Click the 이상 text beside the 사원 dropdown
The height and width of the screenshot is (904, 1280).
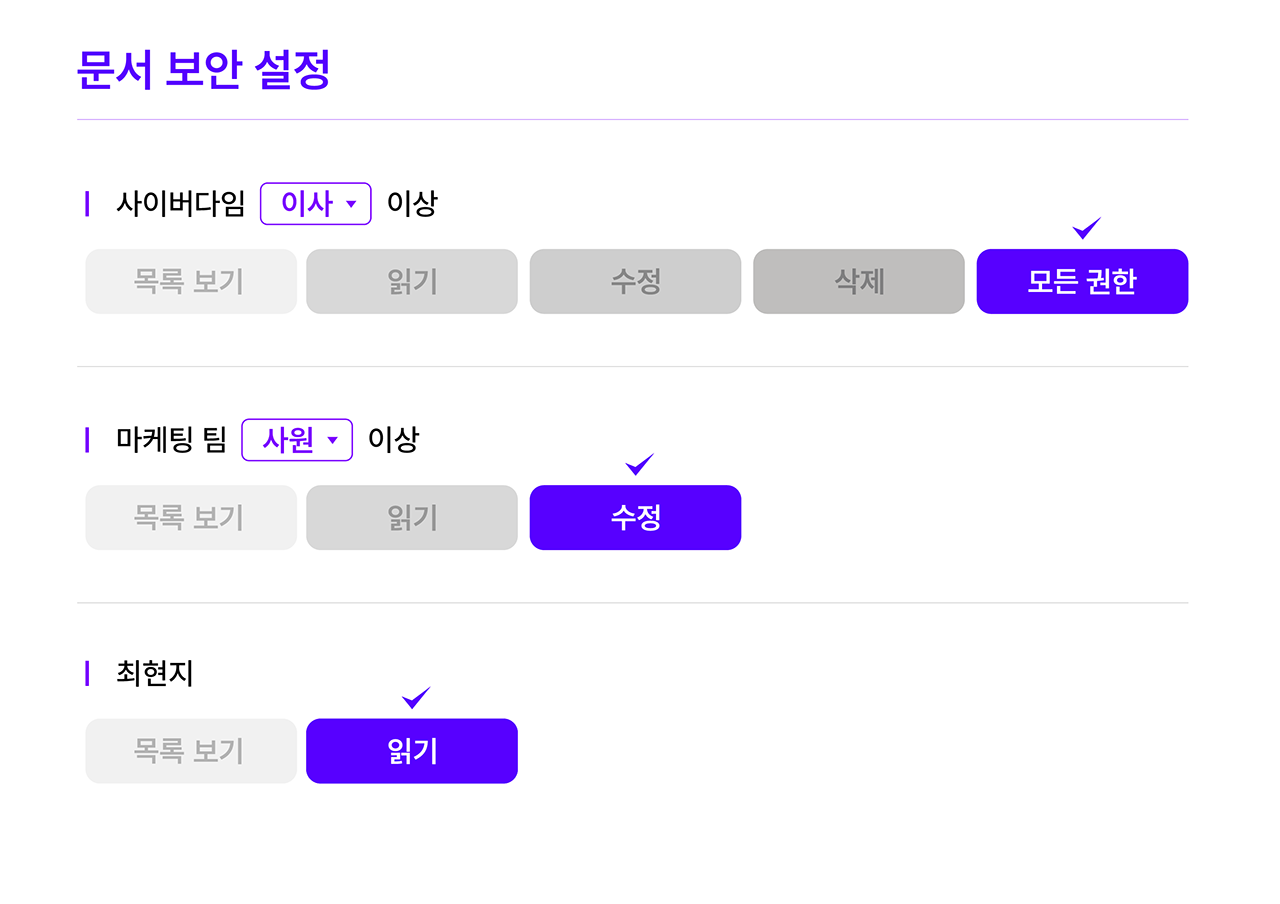coord(393,440)
